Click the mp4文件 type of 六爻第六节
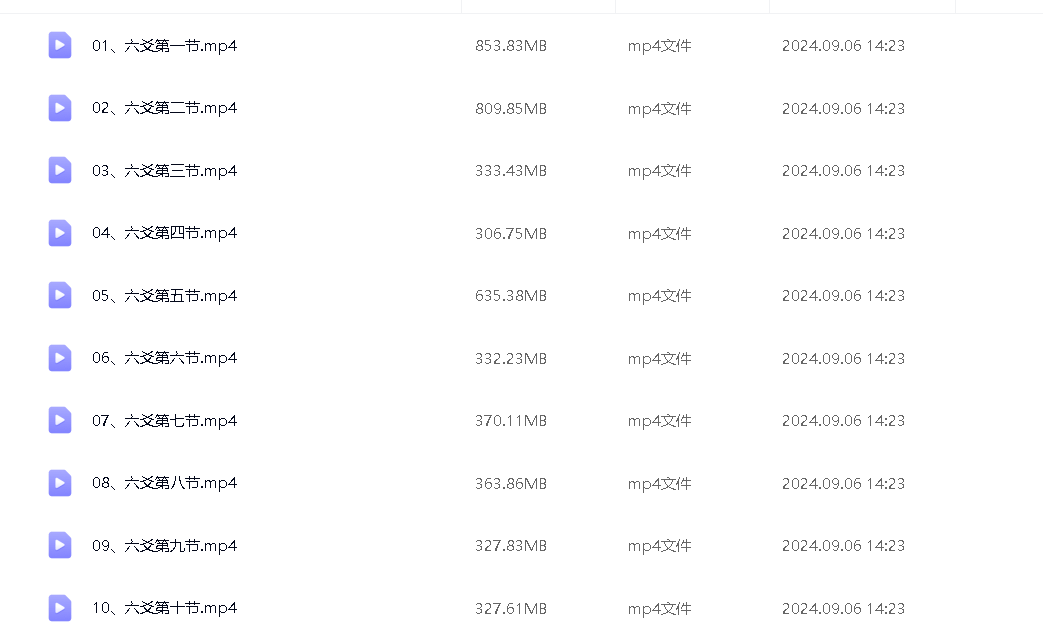 click(659, 358)
